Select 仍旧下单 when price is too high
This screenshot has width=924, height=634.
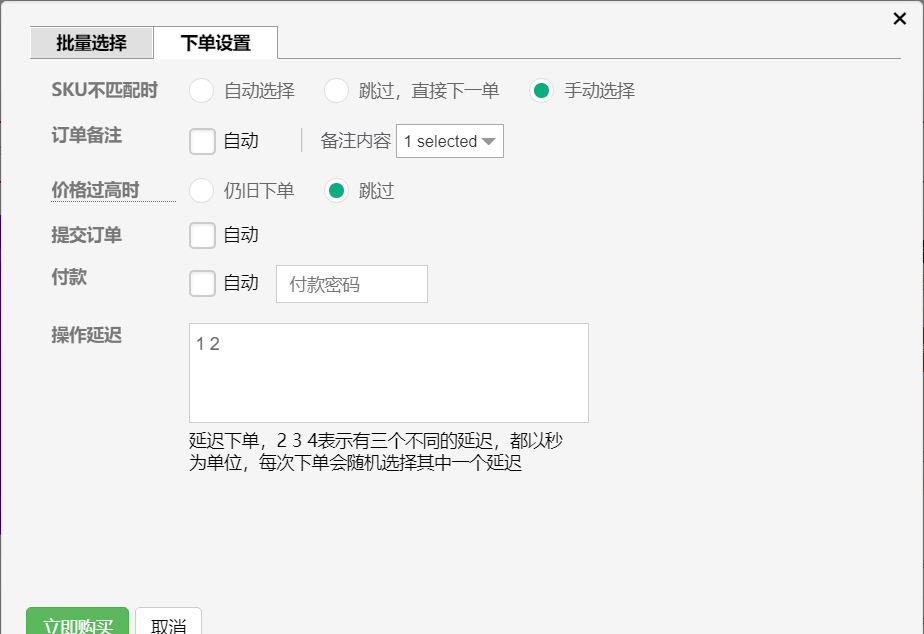pyautogui.click(x=200, y=190)
